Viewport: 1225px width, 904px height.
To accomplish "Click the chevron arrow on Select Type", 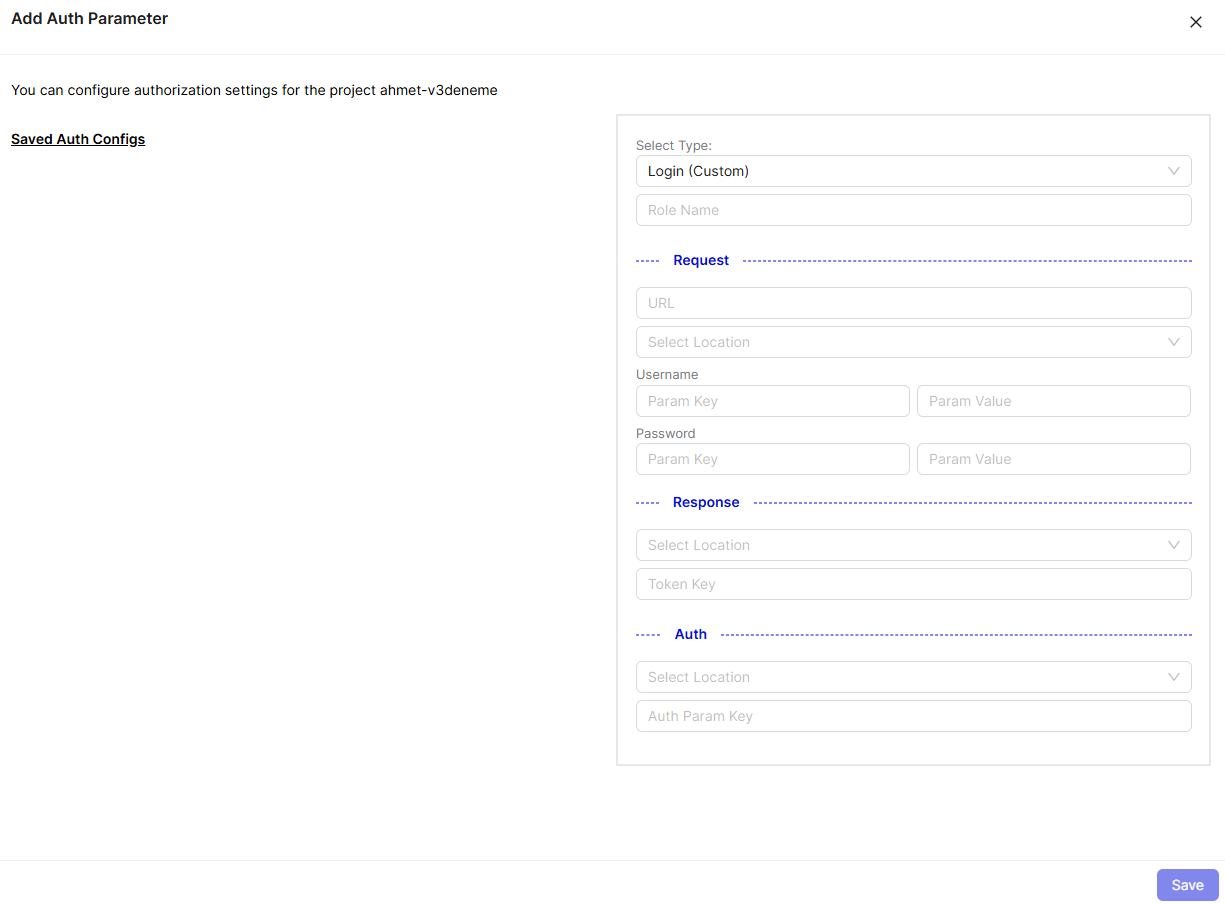I will tap(1174, 171).
